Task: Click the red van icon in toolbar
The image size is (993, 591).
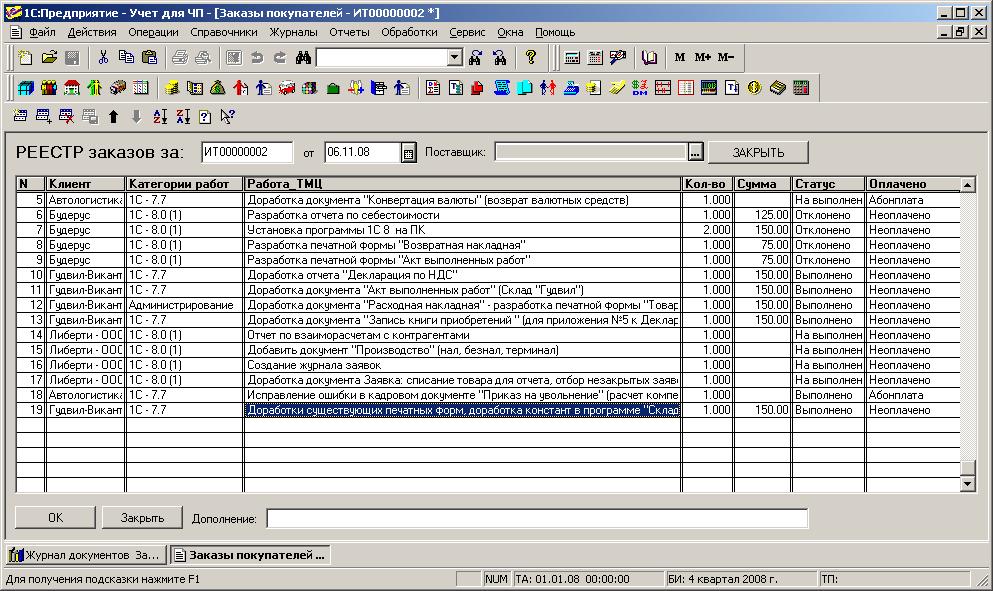Action: pos(286,88)
